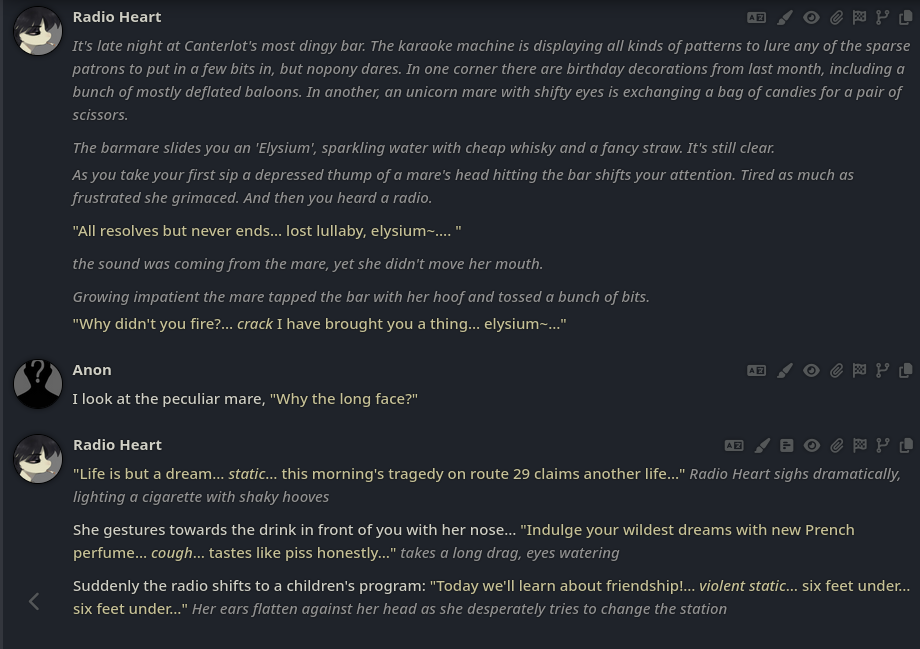Copy the last Radio Heart message
This screenshot has height=649, width=920.
pos(906,445)
